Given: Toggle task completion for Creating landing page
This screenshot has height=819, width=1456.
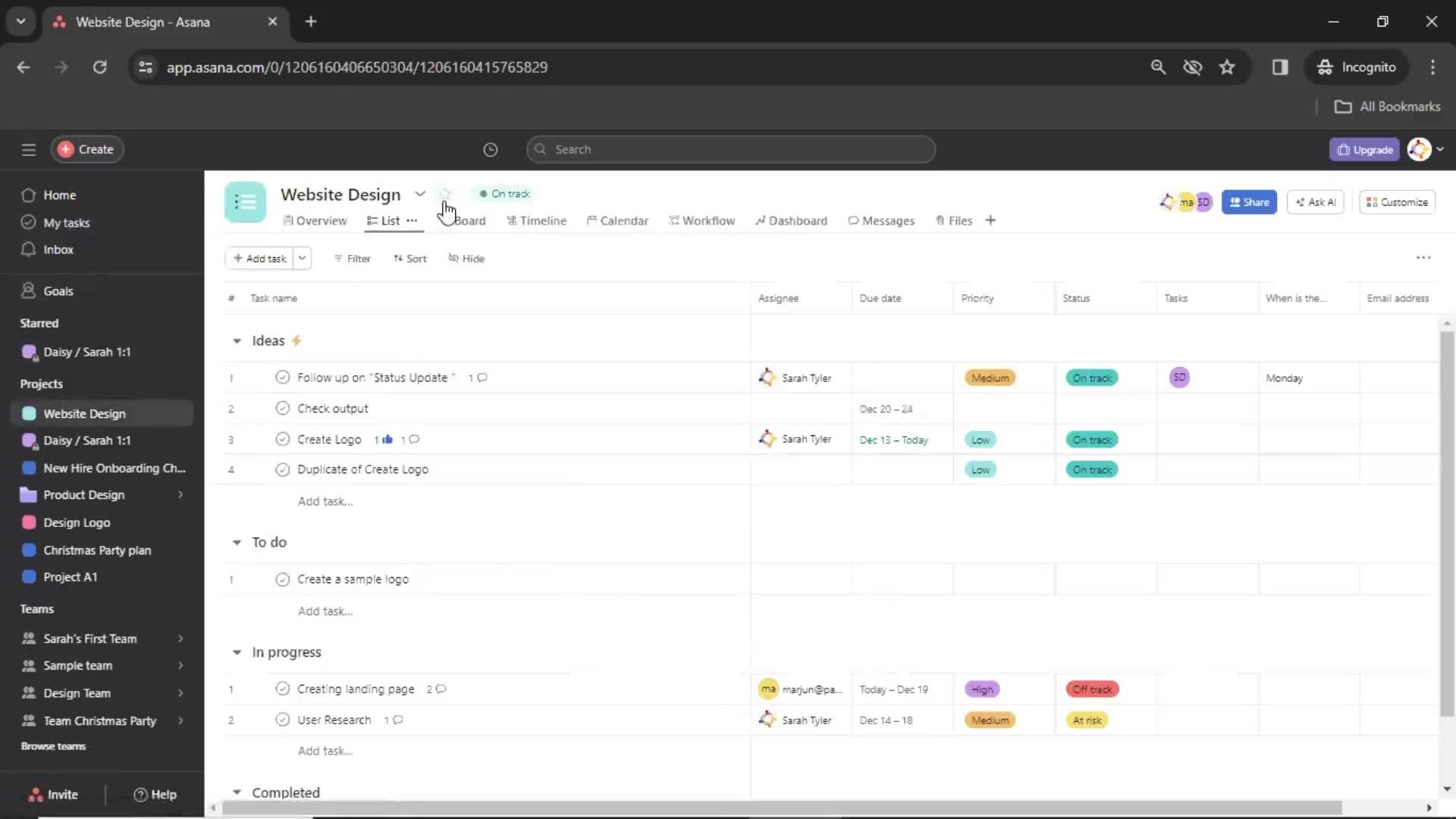Looking at the screenshot, I should tap(281, 689).
